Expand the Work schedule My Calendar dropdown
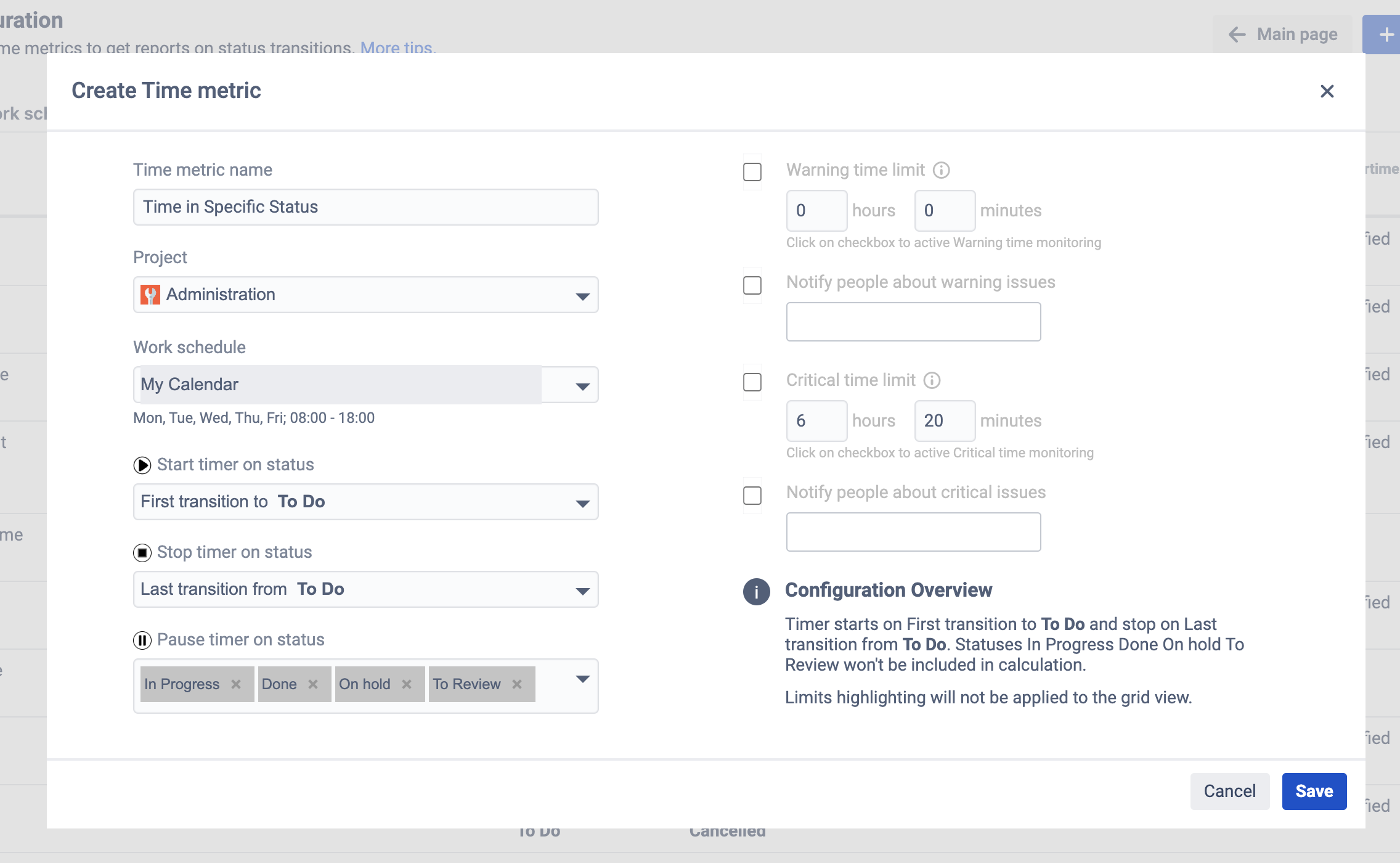The image size is (1400, 863). click(x=365, y=385)
